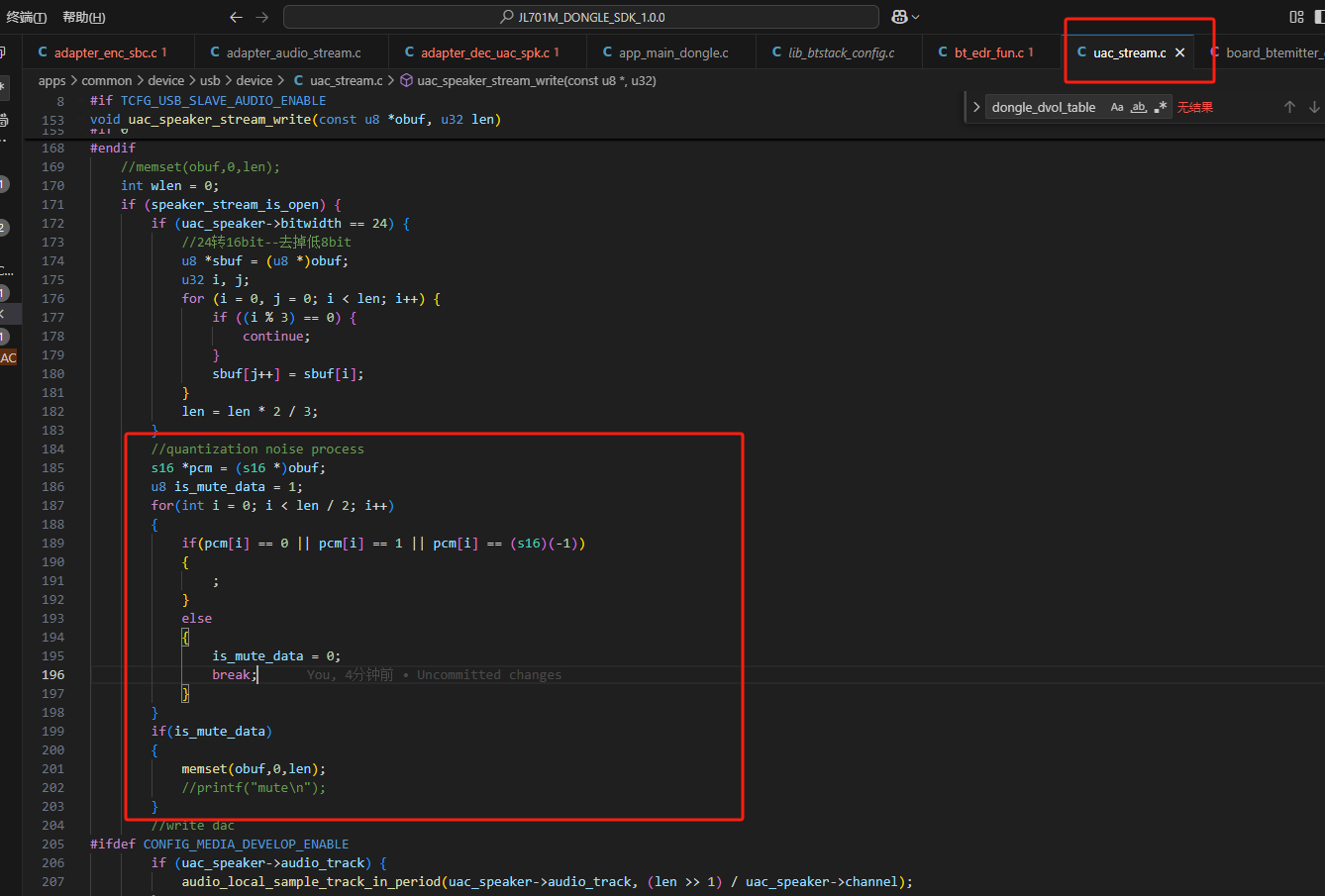The image size is (1325, 896).
Task: Close the uac_stream.c tab
Action: (x=1179, y=52)
